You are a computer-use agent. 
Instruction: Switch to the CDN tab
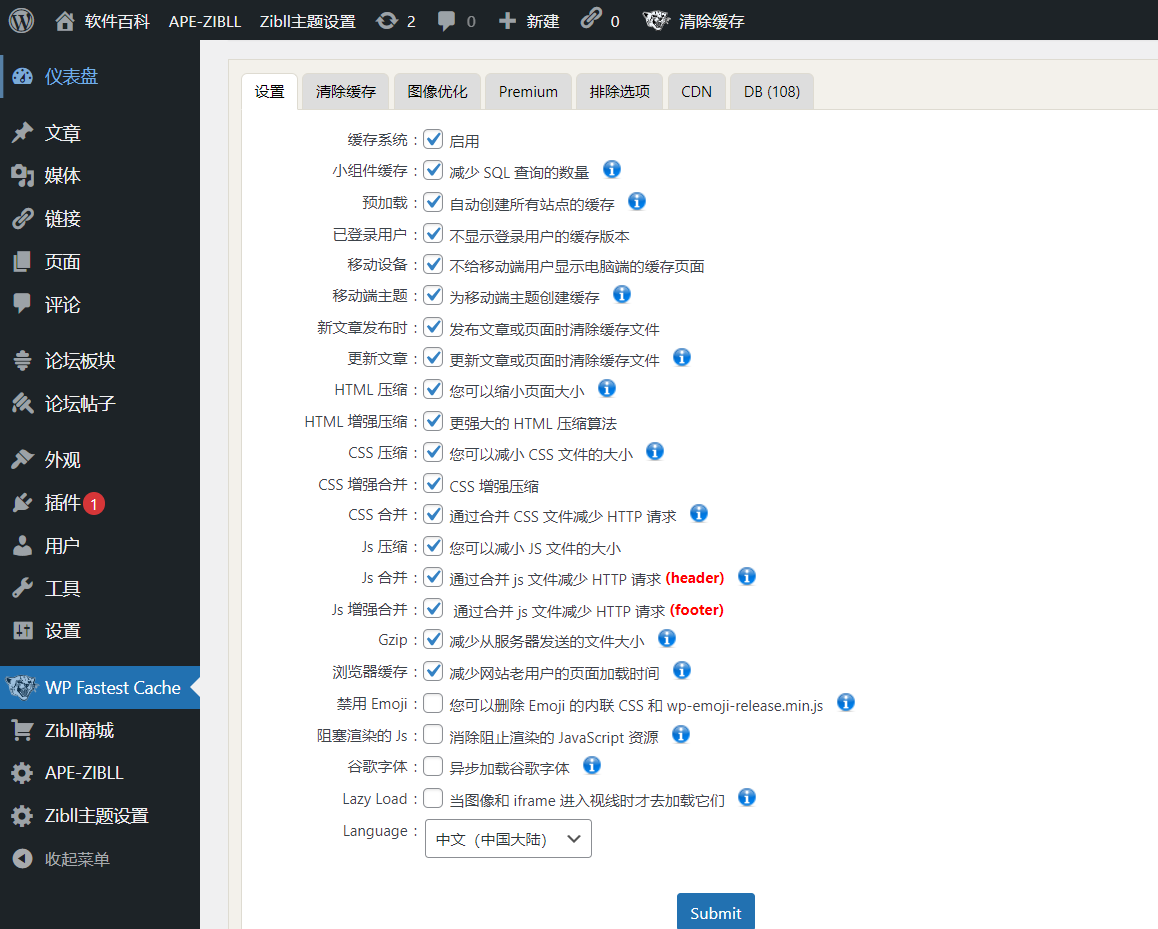click(696, 92)
